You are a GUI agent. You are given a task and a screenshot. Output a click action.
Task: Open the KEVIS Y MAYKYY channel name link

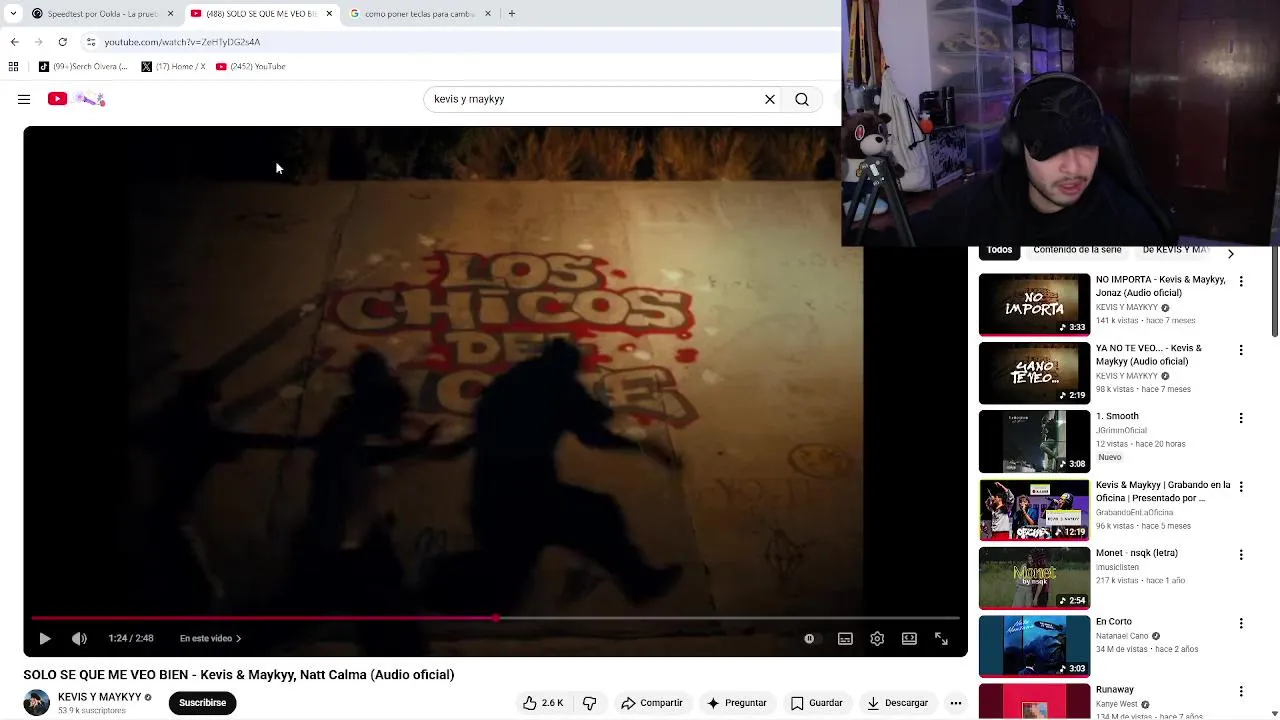[x=99, y=697]
